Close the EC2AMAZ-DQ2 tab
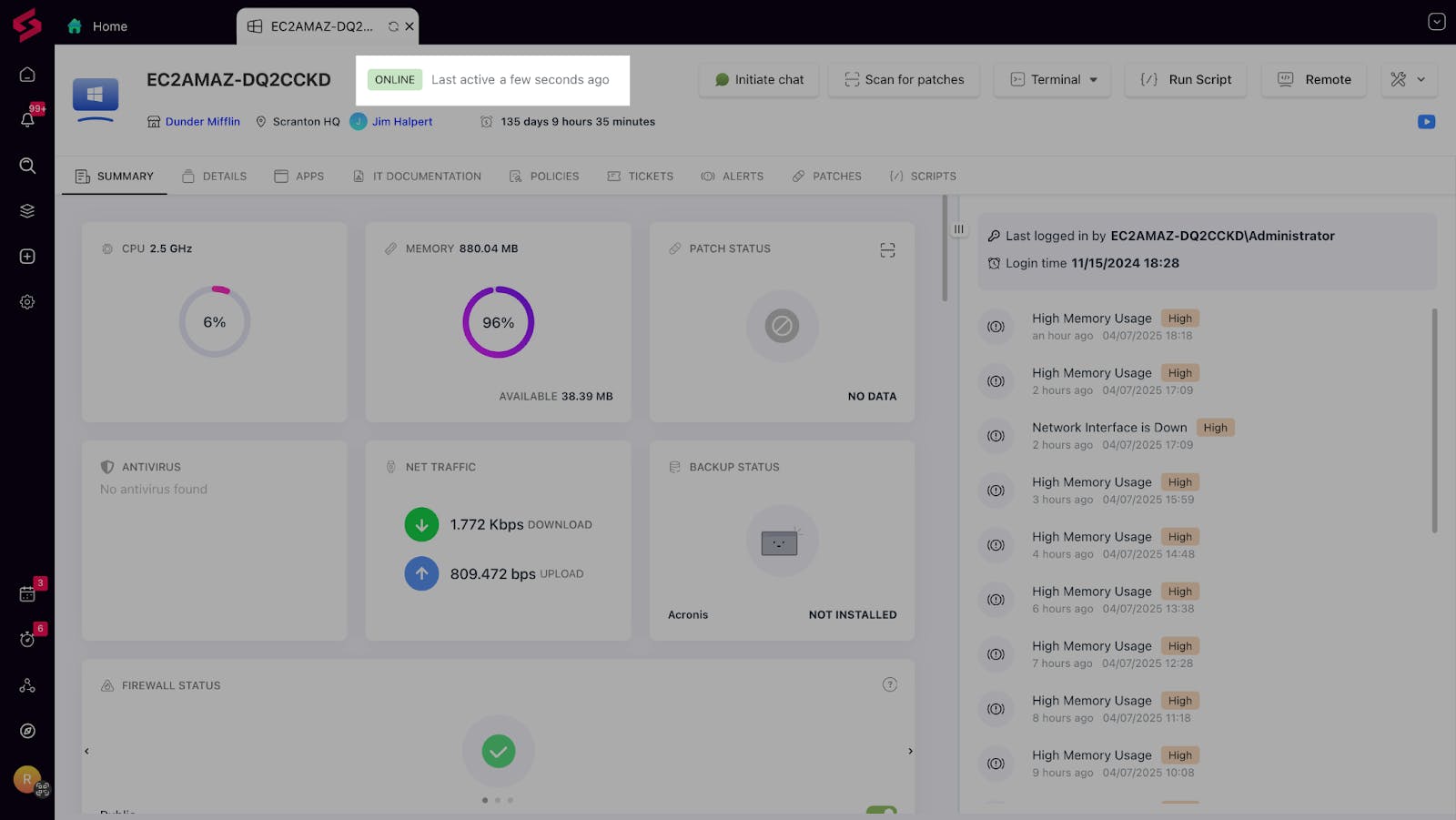Viewport: 1456px width, 820px height. tap(409, 26)
